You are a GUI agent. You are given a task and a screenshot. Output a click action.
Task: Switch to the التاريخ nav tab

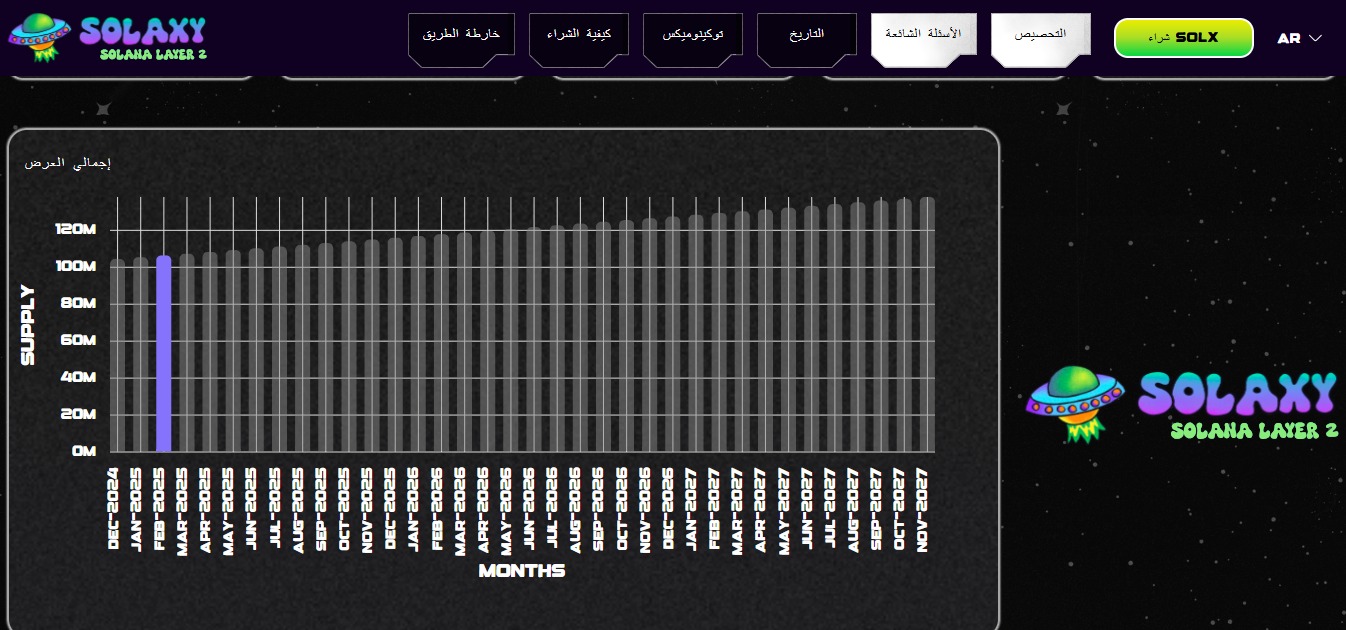coord(807,40)
